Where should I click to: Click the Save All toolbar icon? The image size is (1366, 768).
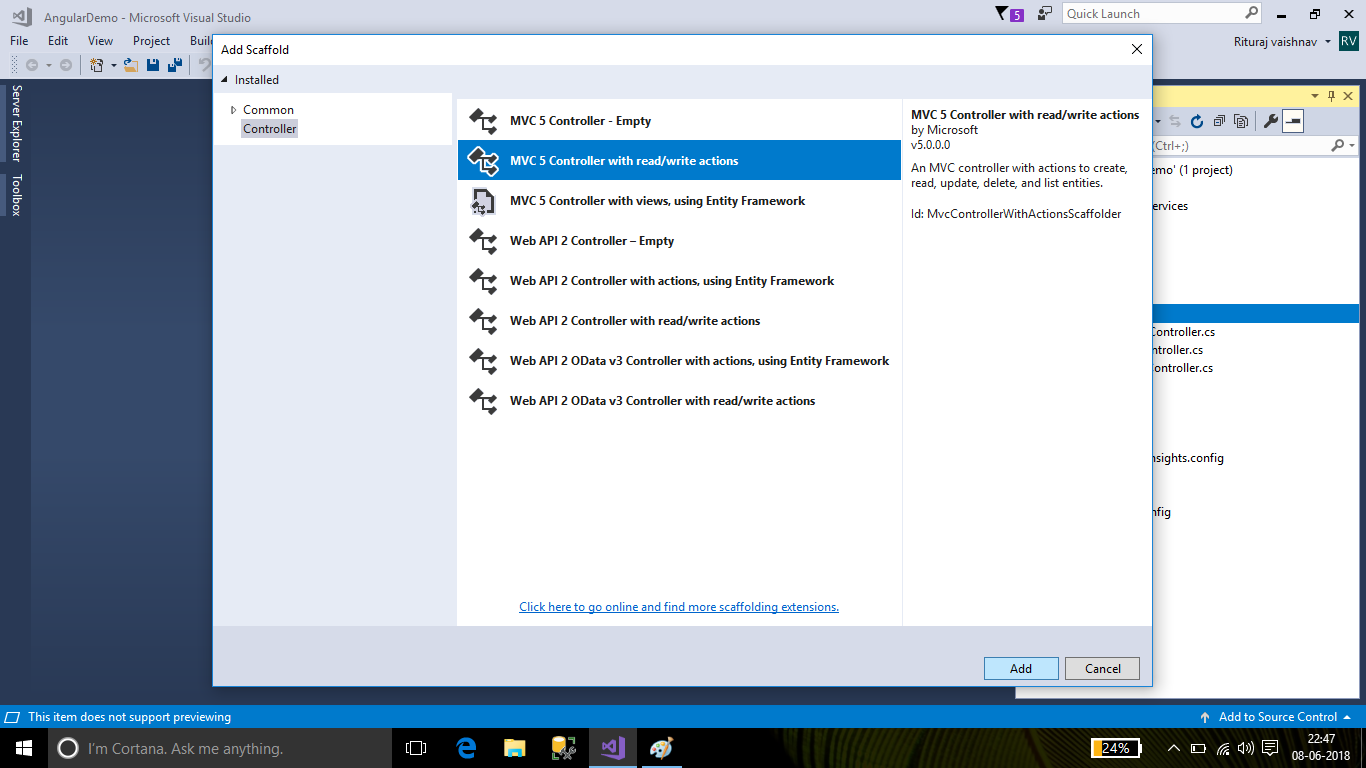[x=175, y=65]
